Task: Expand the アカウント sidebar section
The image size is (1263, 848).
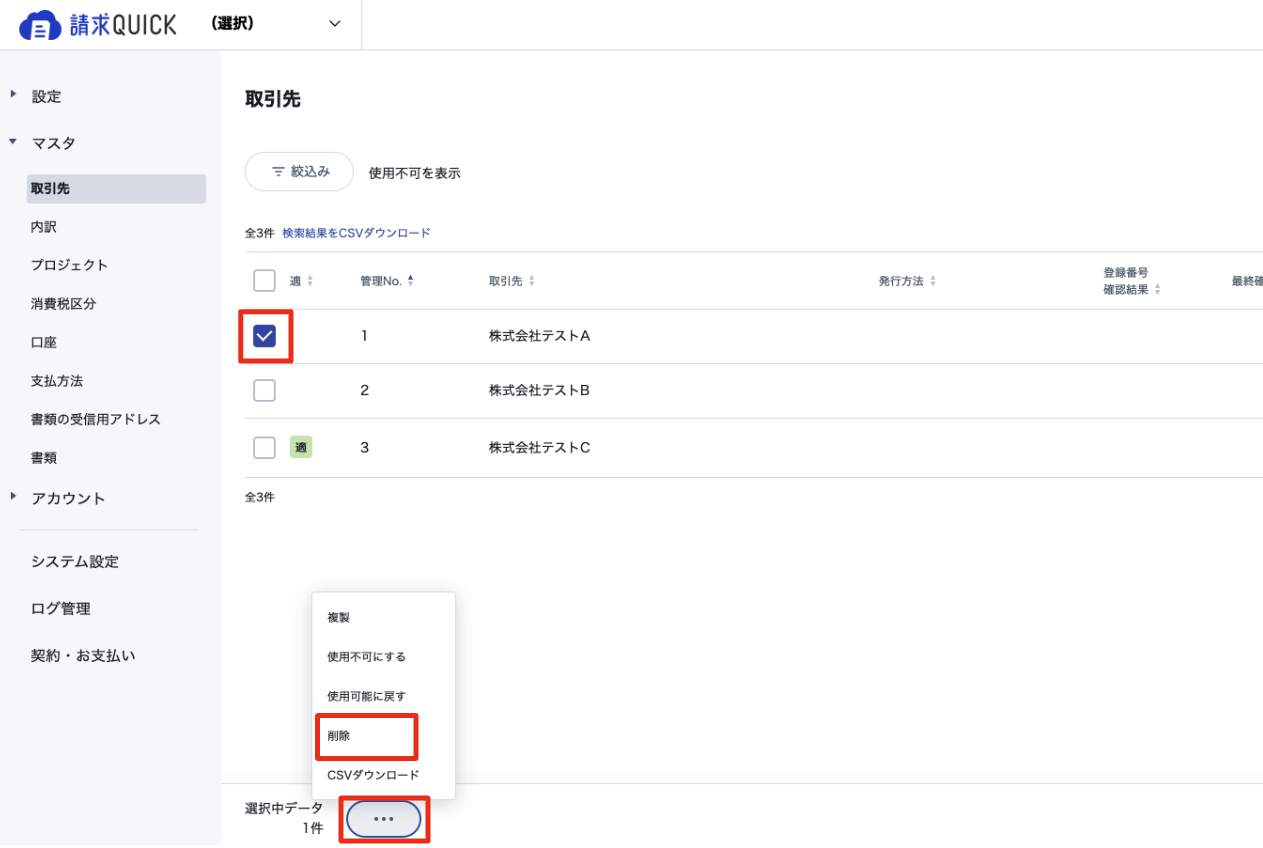Action: (68, 498)
